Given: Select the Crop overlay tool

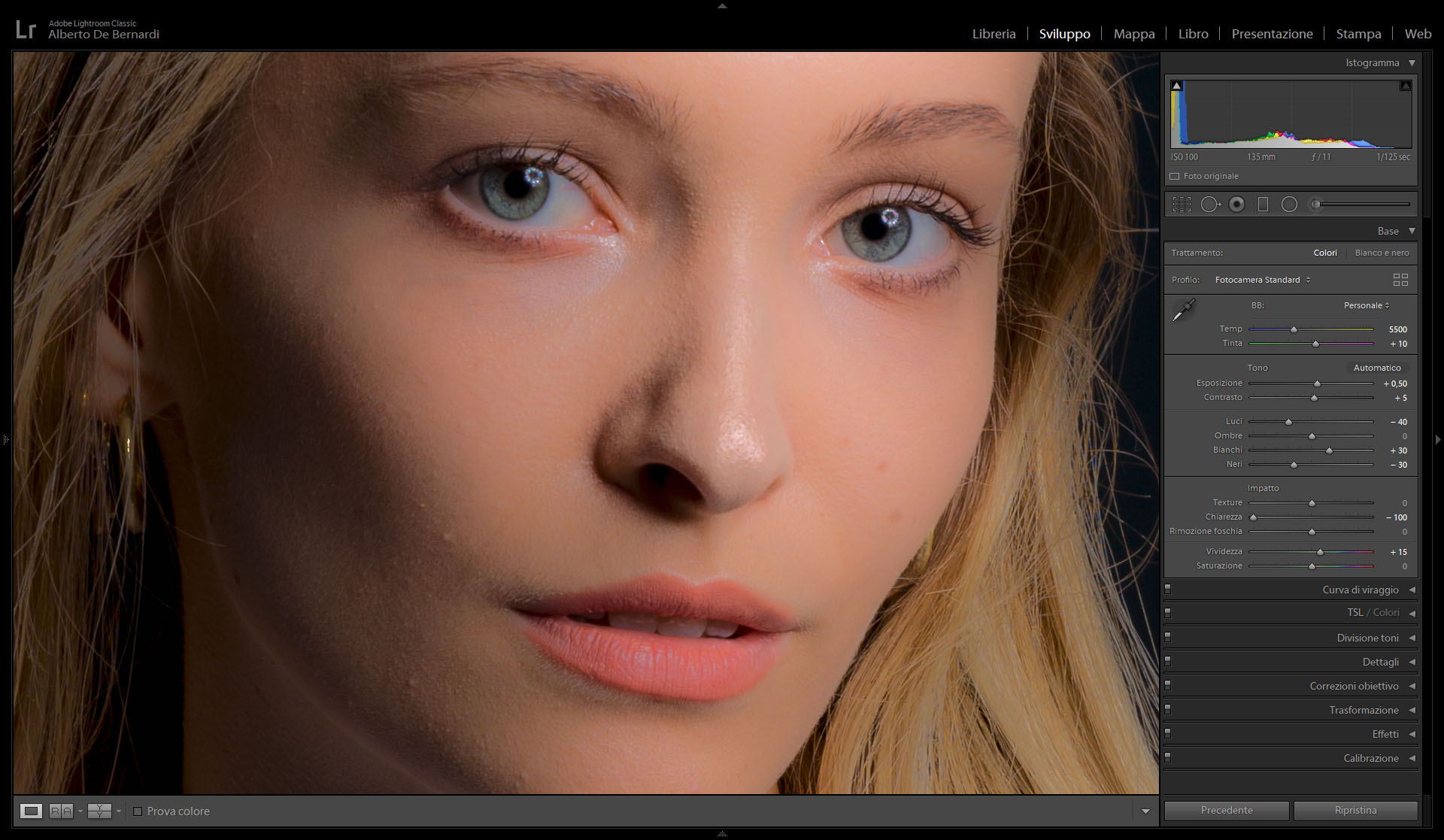Looking at the screenshot, I should (x=1182, y=205).
